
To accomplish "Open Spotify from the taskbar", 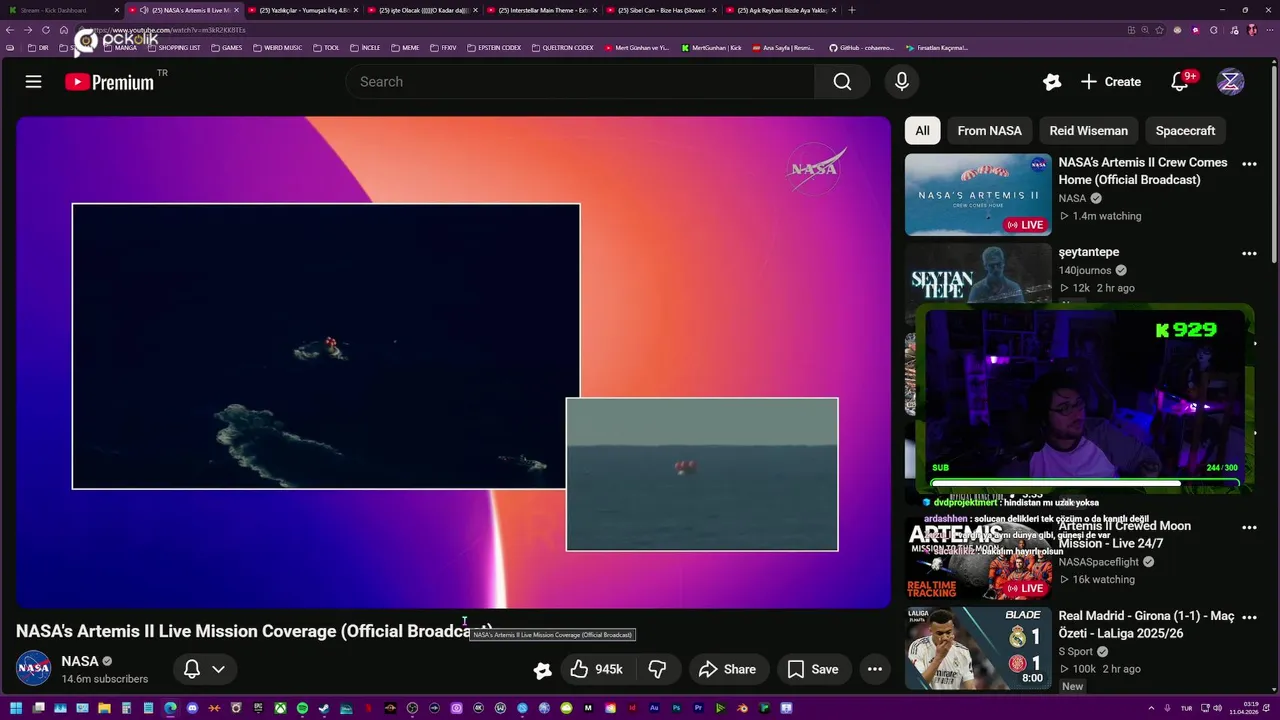I will [x=302, y=708].
